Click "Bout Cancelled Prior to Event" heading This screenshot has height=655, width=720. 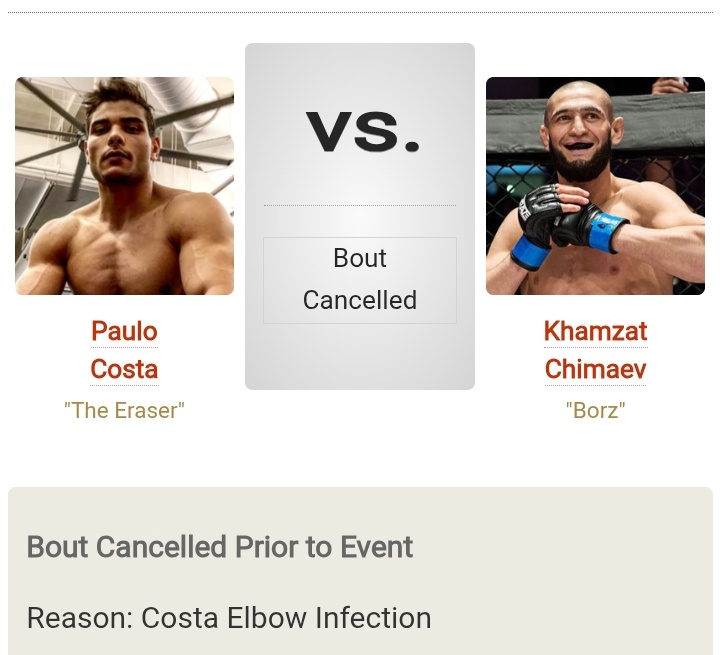[x=220, y=547]
